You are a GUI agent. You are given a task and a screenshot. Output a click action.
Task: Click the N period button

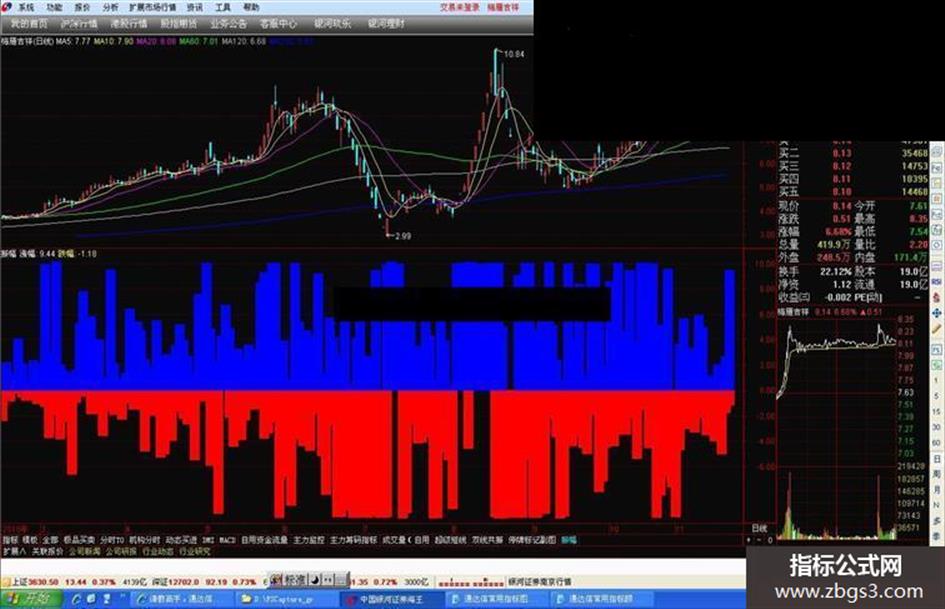[937, 505]
